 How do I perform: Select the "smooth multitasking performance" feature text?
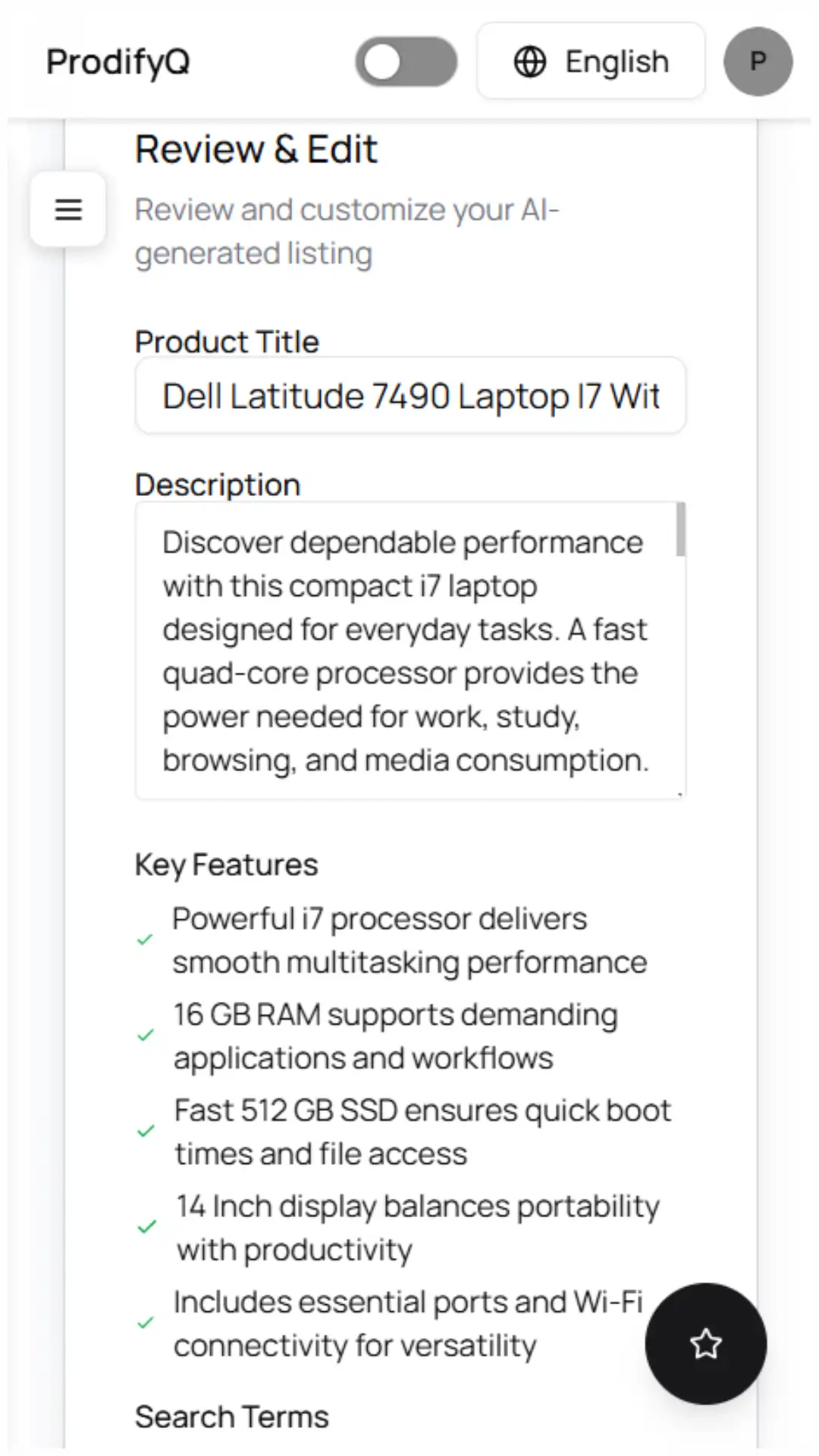coord(409,962)
